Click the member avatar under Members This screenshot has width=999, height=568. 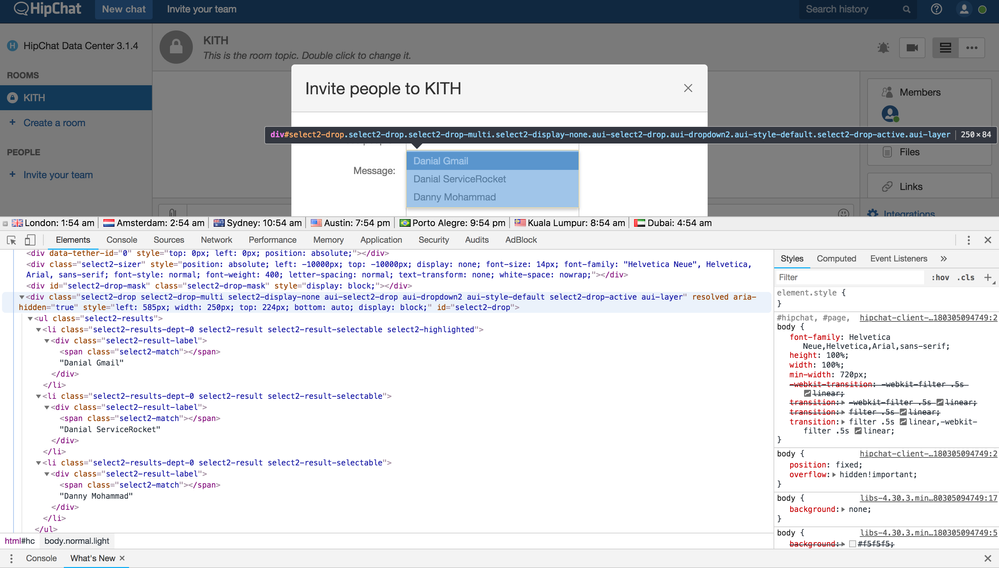[890, 114]
